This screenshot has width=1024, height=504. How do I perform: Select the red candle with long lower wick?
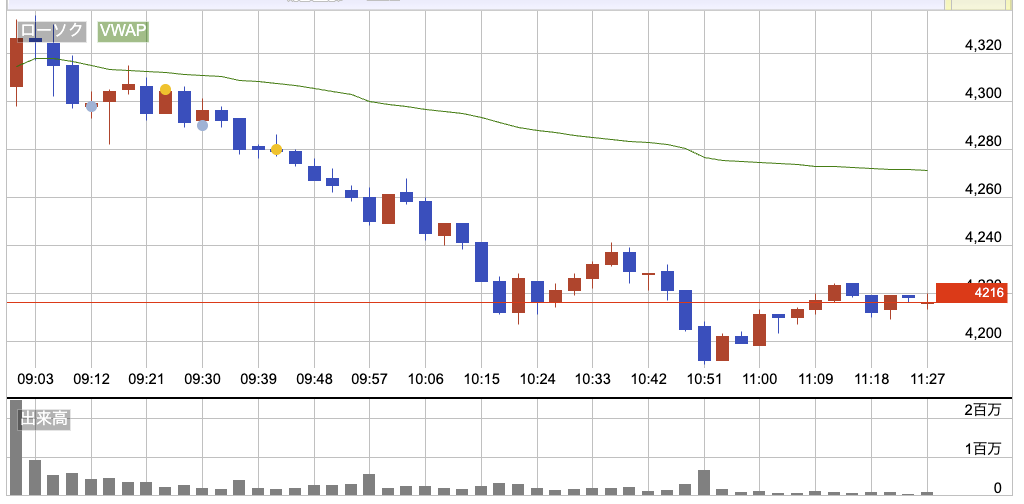coord(109,96)
